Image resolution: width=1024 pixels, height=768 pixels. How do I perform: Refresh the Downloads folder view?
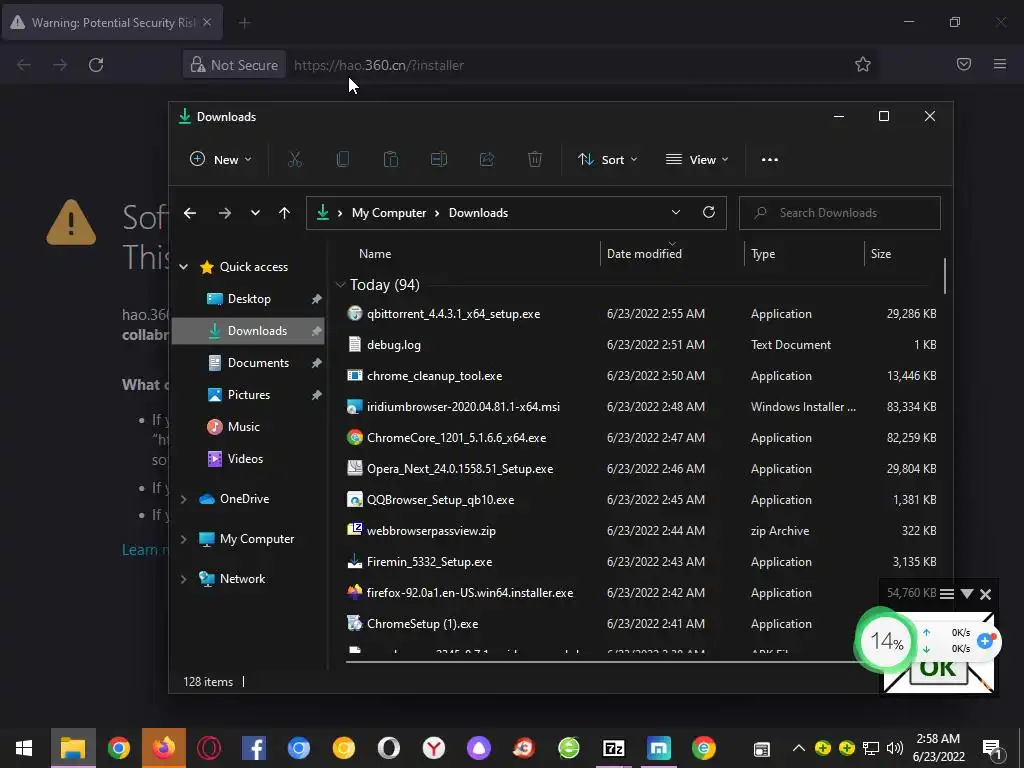[709, 212]
